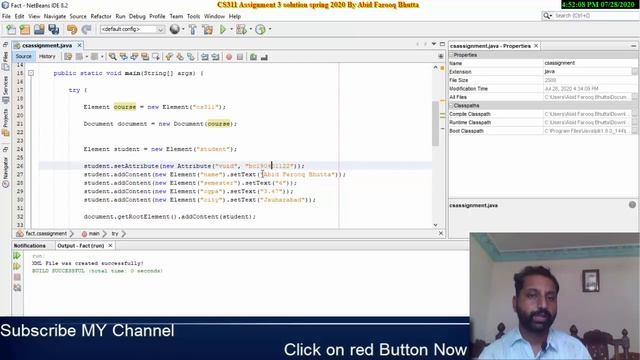
Task: Click the Undo arrow icon
Action: tap(72, 29)
